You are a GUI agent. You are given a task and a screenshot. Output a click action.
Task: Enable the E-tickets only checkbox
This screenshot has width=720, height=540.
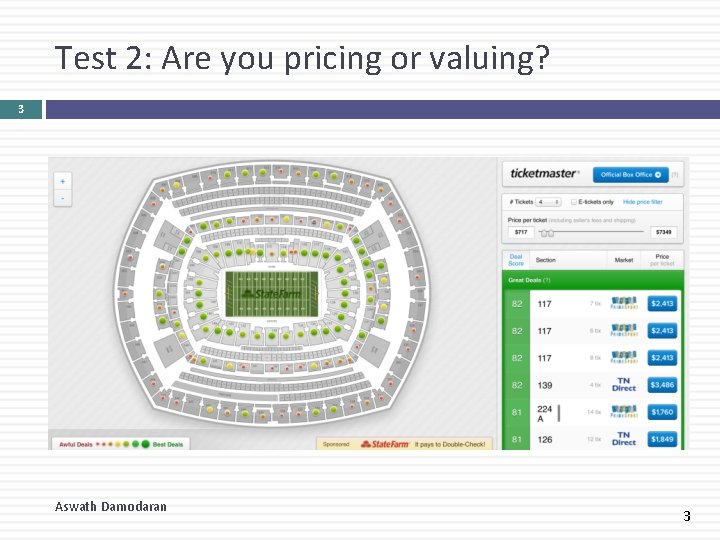click(x=574, y=202)
